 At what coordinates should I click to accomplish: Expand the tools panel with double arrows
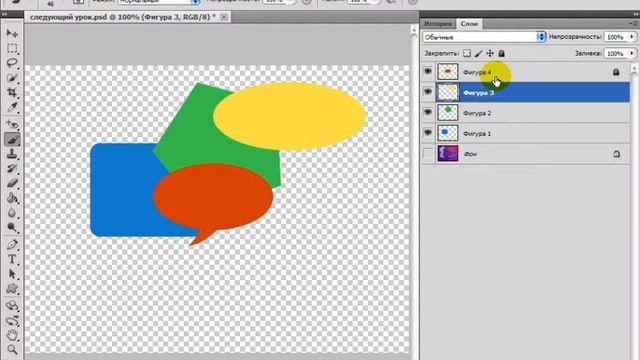point(4,14)
